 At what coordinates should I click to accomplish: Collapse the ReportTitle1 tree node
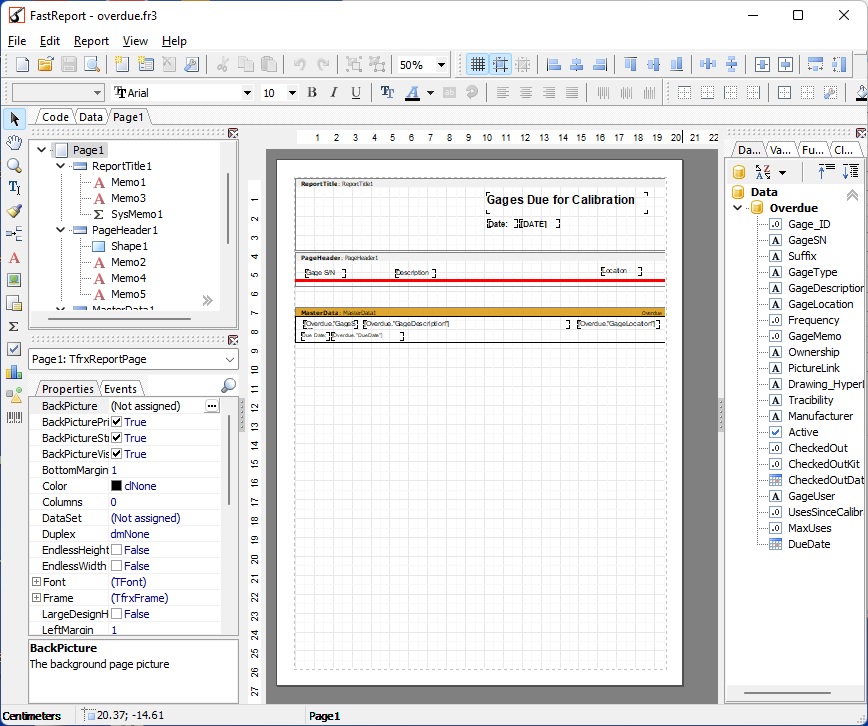(60, 166)
